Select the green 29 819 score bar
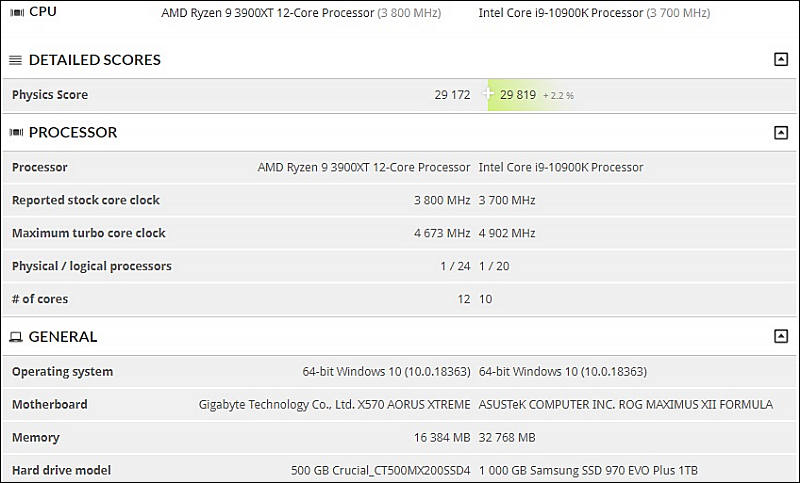The image size is (800, 483). click(531, 95)
